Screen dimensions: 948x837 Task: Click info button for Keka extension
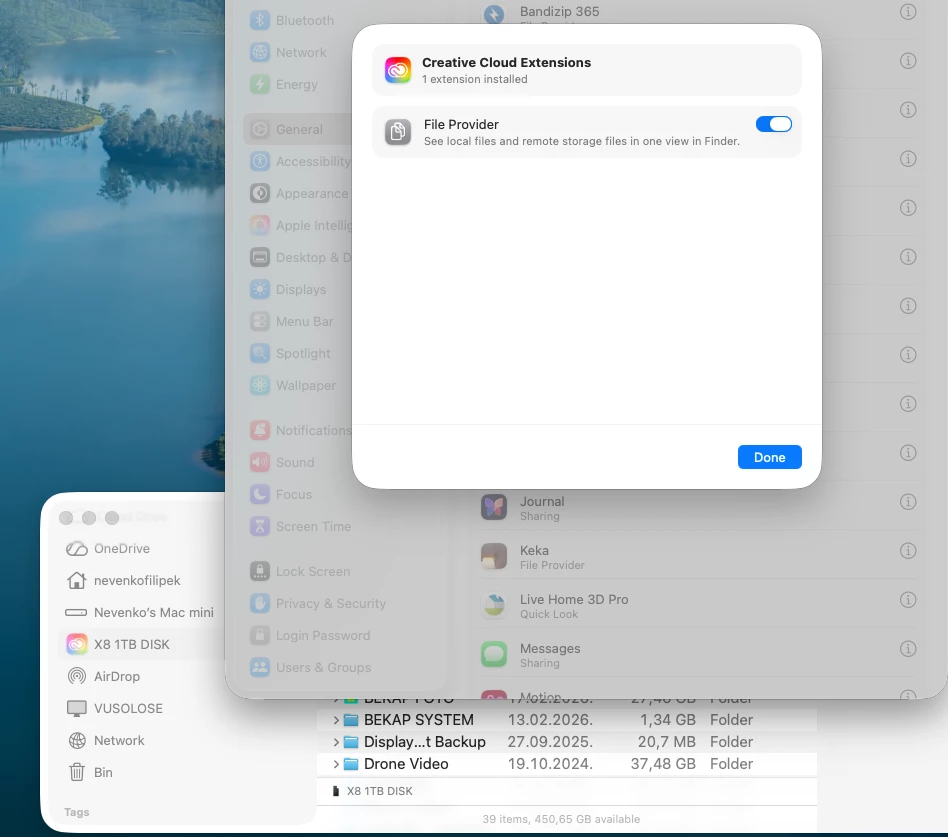pyautogui.click(x=908, y=551)
